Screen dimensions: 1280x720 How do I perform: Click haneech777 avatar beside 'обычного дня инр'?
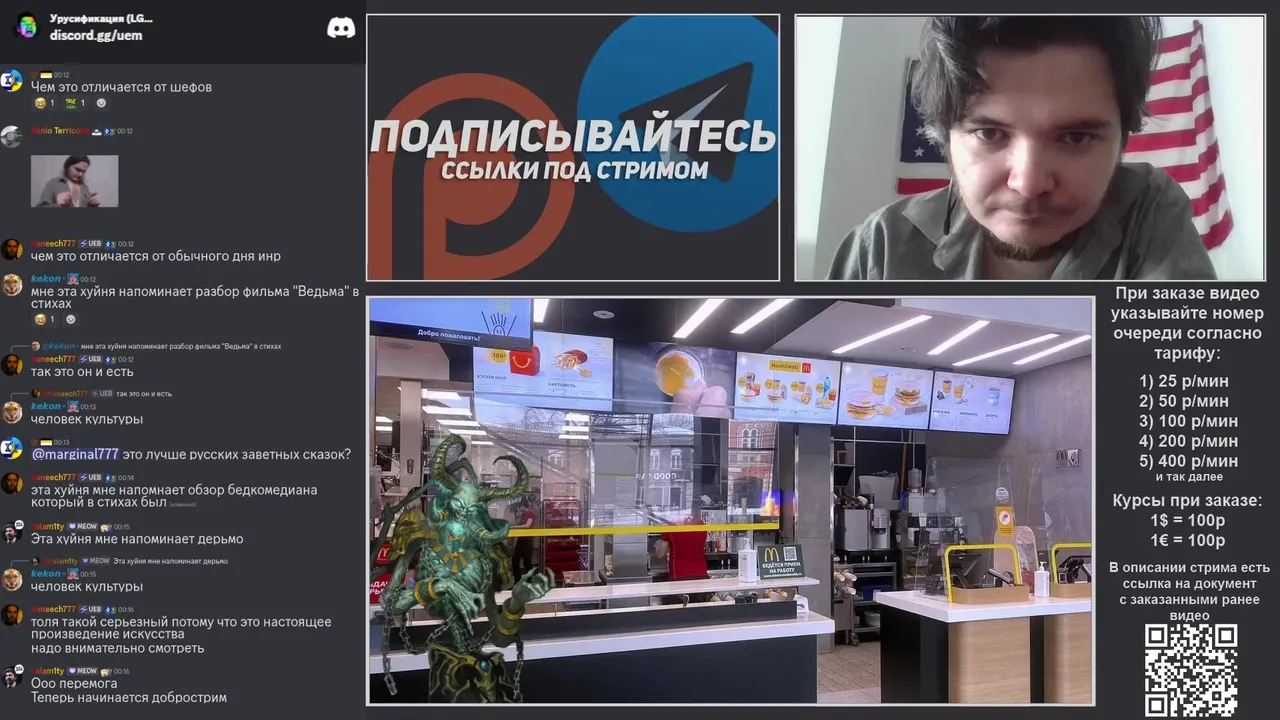coord(12,249)
